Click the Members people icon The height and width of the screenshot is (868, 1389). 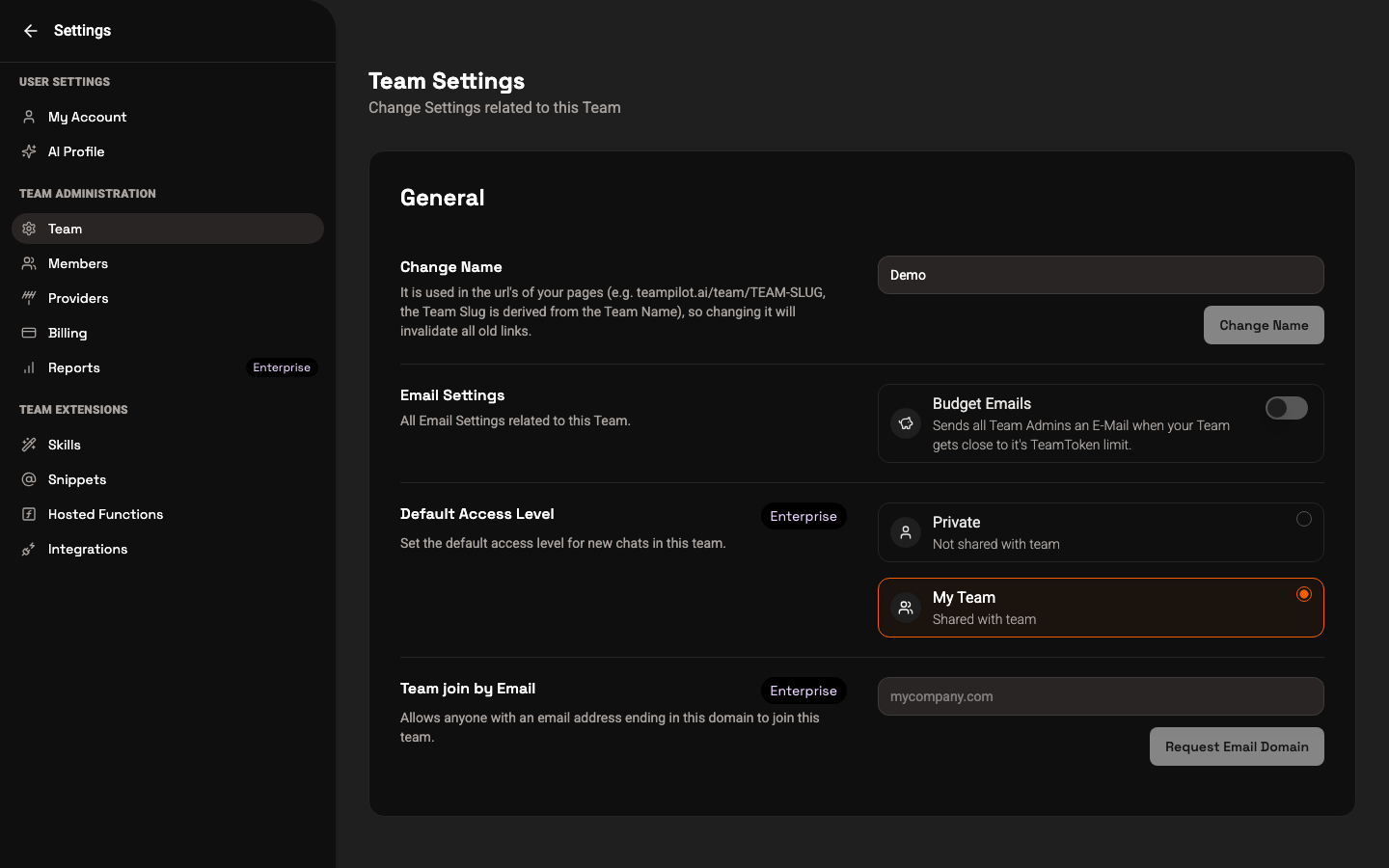[29, 263]
